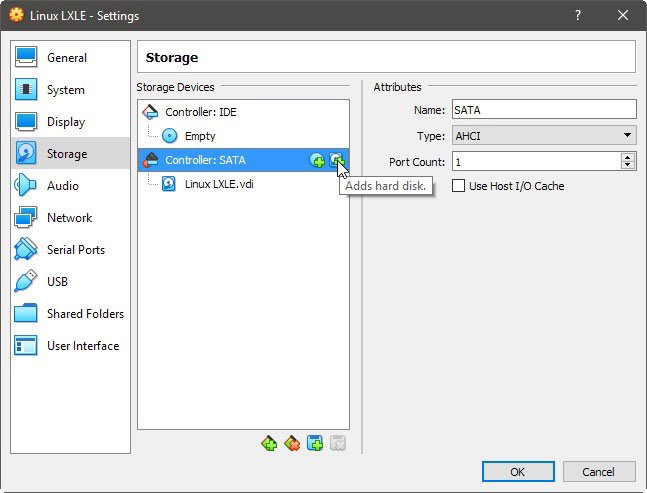The width and height of the screenshot is (647, 493).
Task: Add optical drive to SATA controller
Action: coord(317,160)
